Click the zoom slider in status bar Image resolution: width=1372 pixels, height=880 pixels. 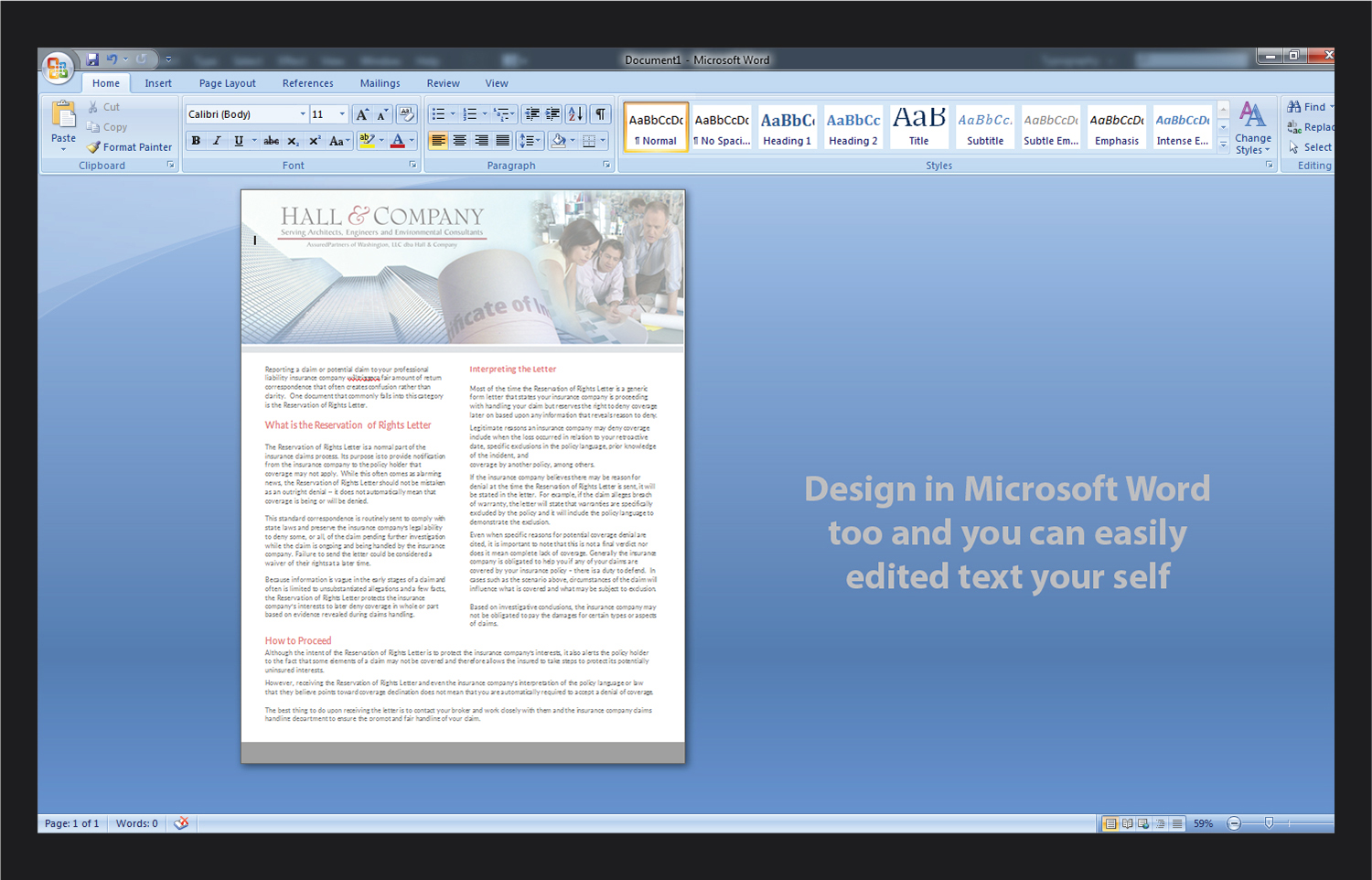point(1269,823)
